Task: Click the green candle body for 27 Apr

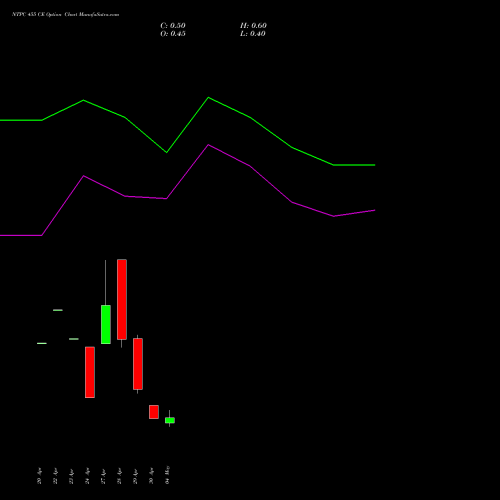Action: point(106,324)
